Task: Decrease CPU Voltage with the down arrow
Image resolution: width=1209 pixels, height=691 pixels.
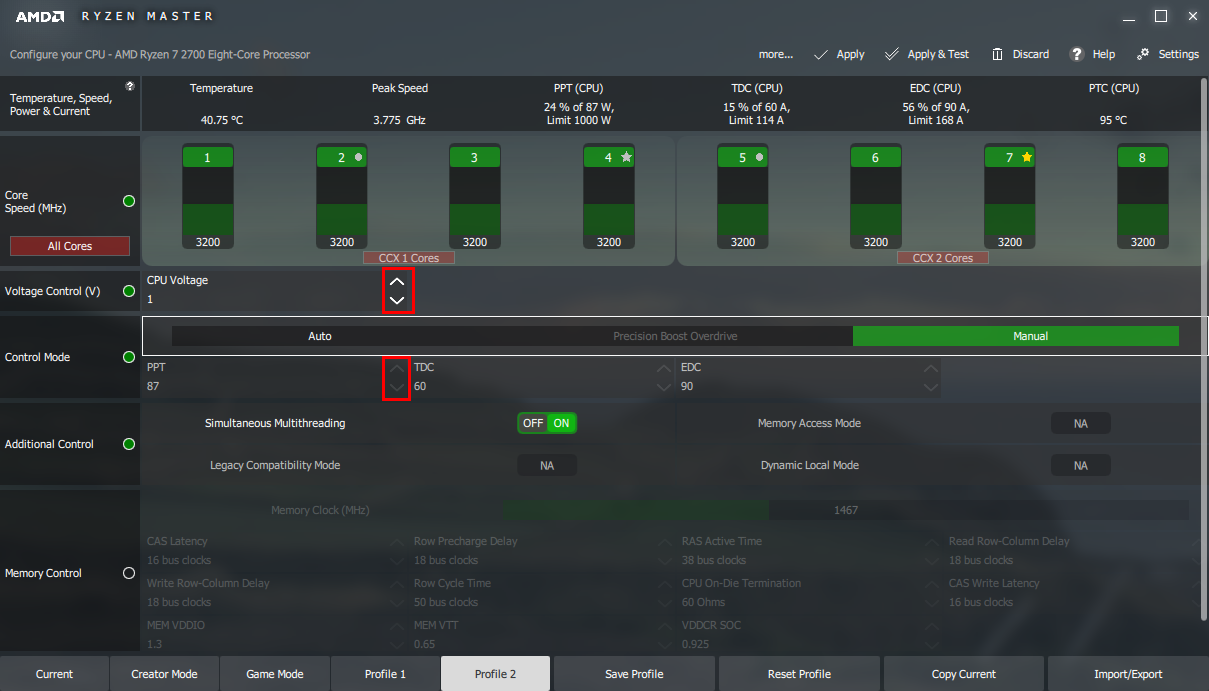Action: coord(397,300)
